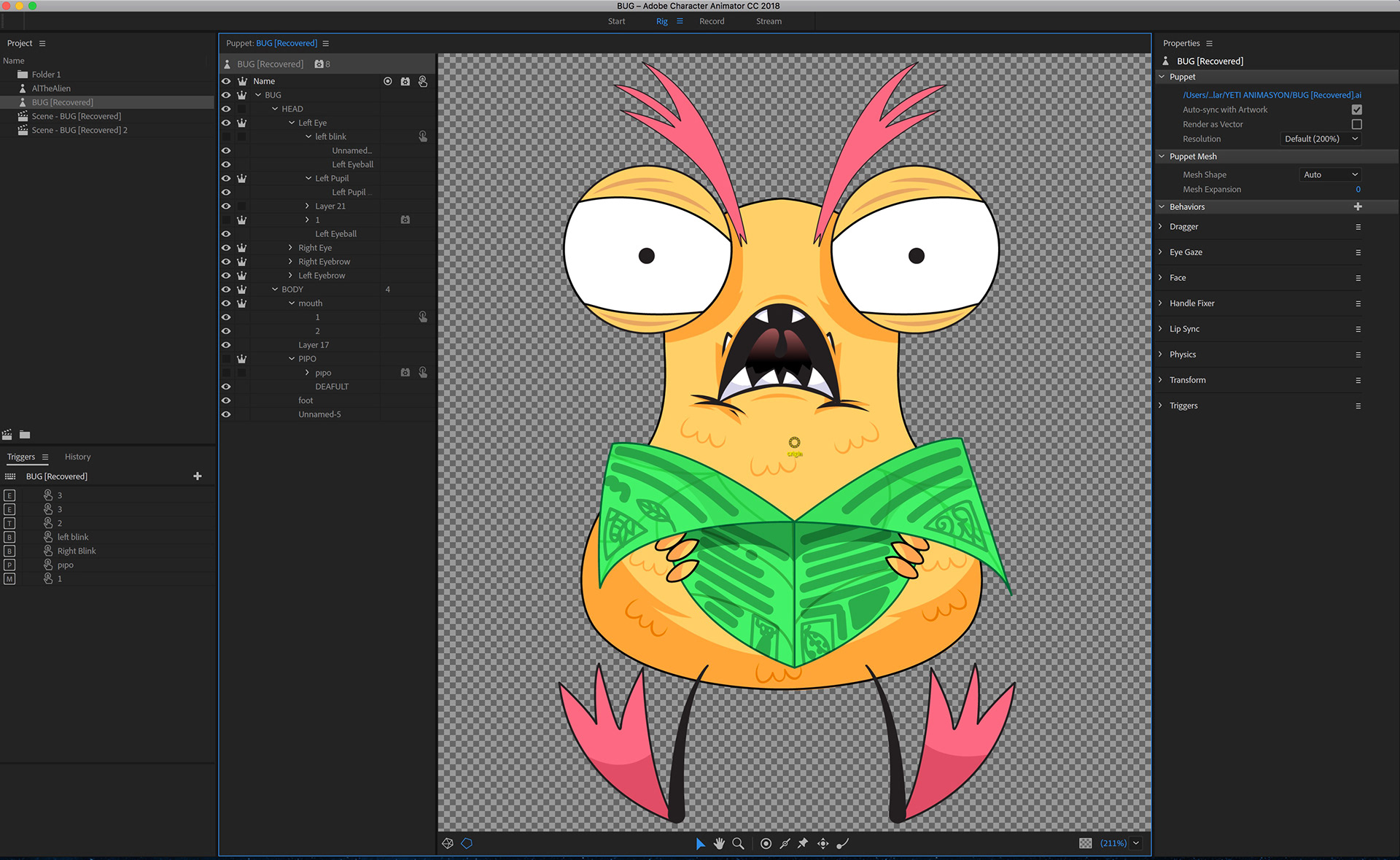The height and width of the screenshot is (860, 1400).
Task: Open the Lip Sync behavior menu icon
Action: click(x=1358, y=329)
